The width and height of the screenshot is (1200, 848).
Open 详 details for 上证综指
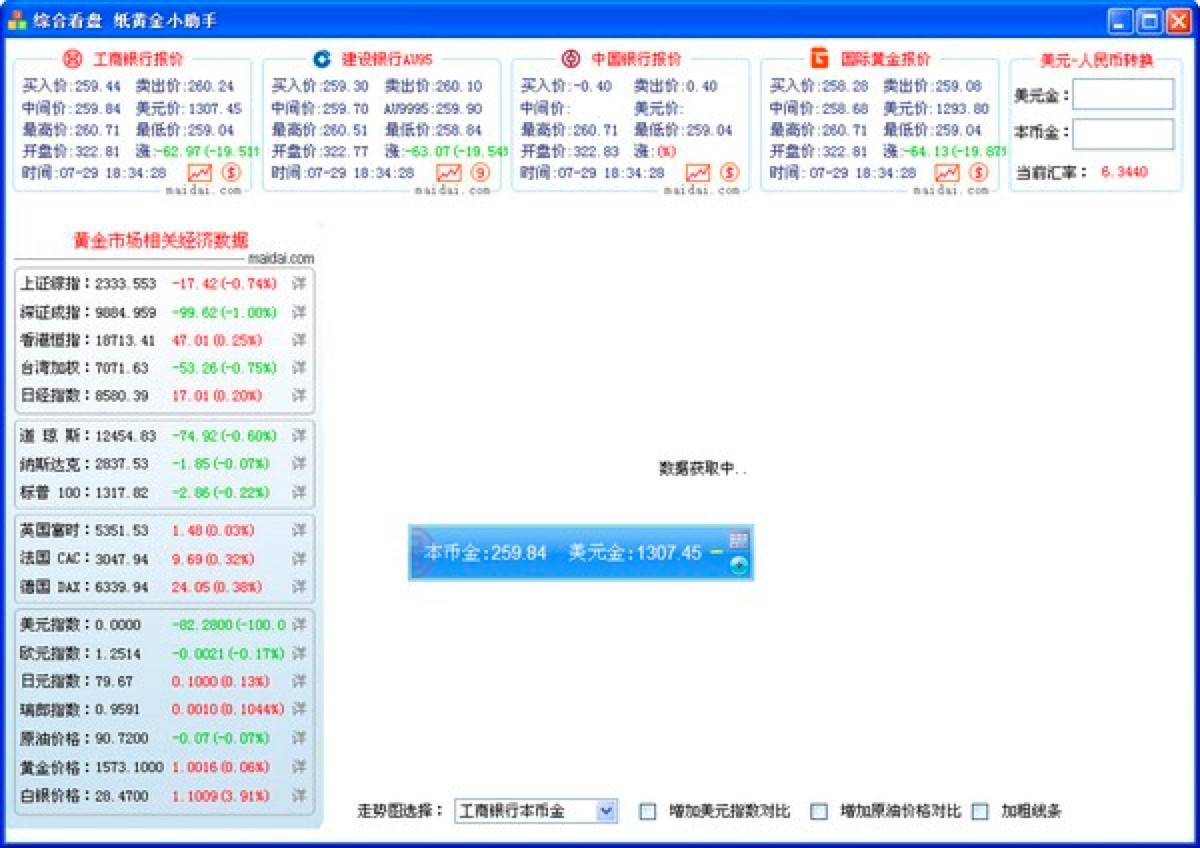click(x=299, y=284)
